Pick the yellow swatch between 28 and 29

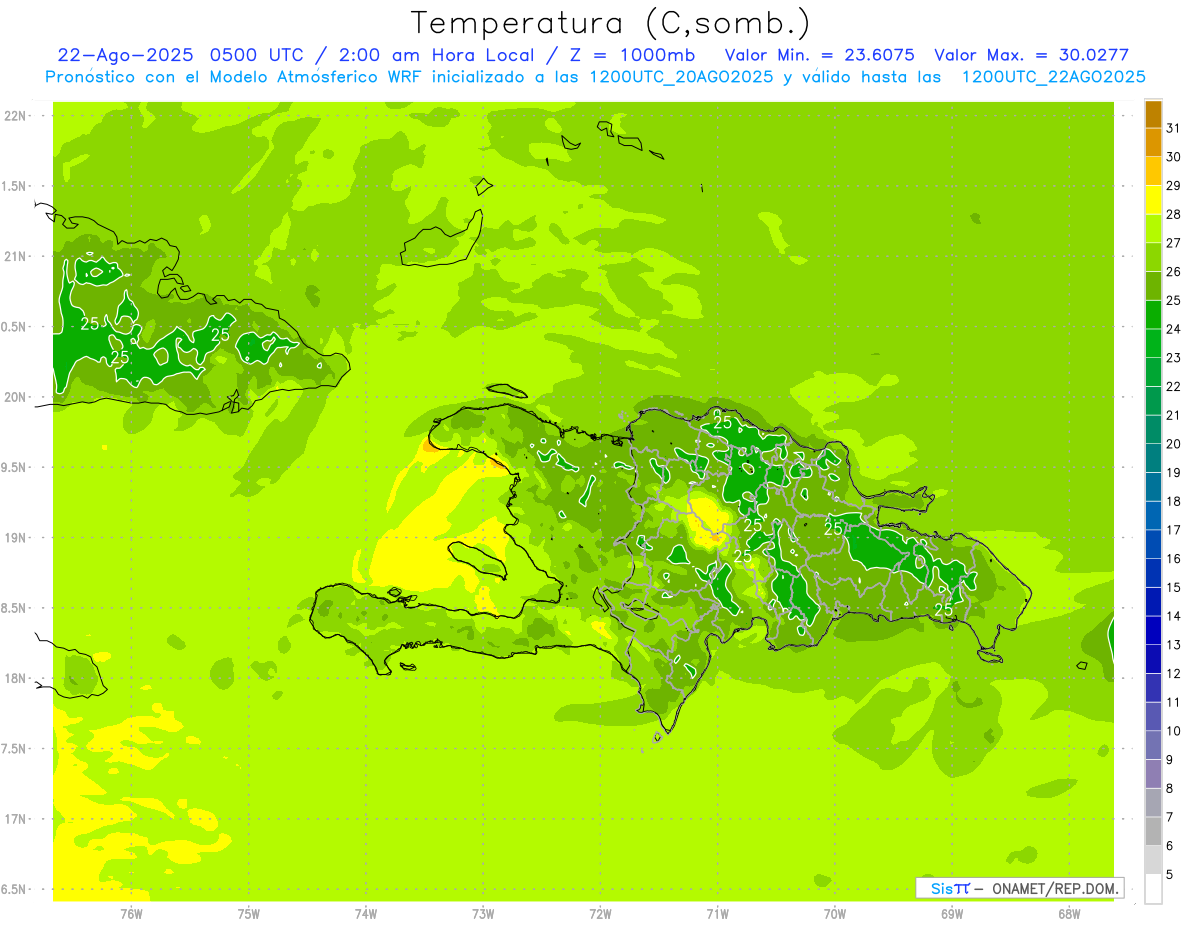click(x=1153, y=200)
